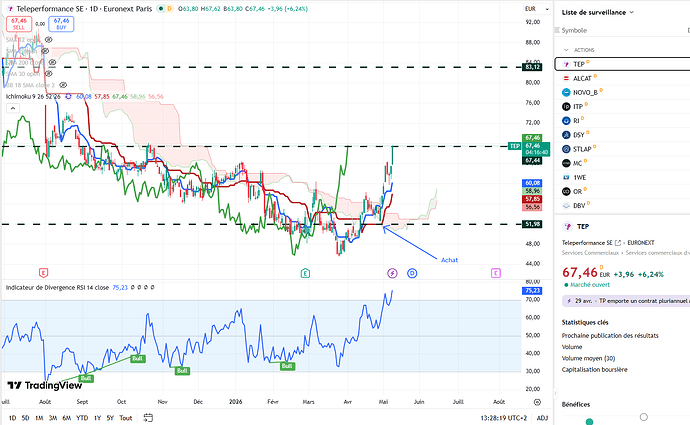The image size is (690, 425).
Task: Select the YTD time range
Action: [x=82, y=418]
